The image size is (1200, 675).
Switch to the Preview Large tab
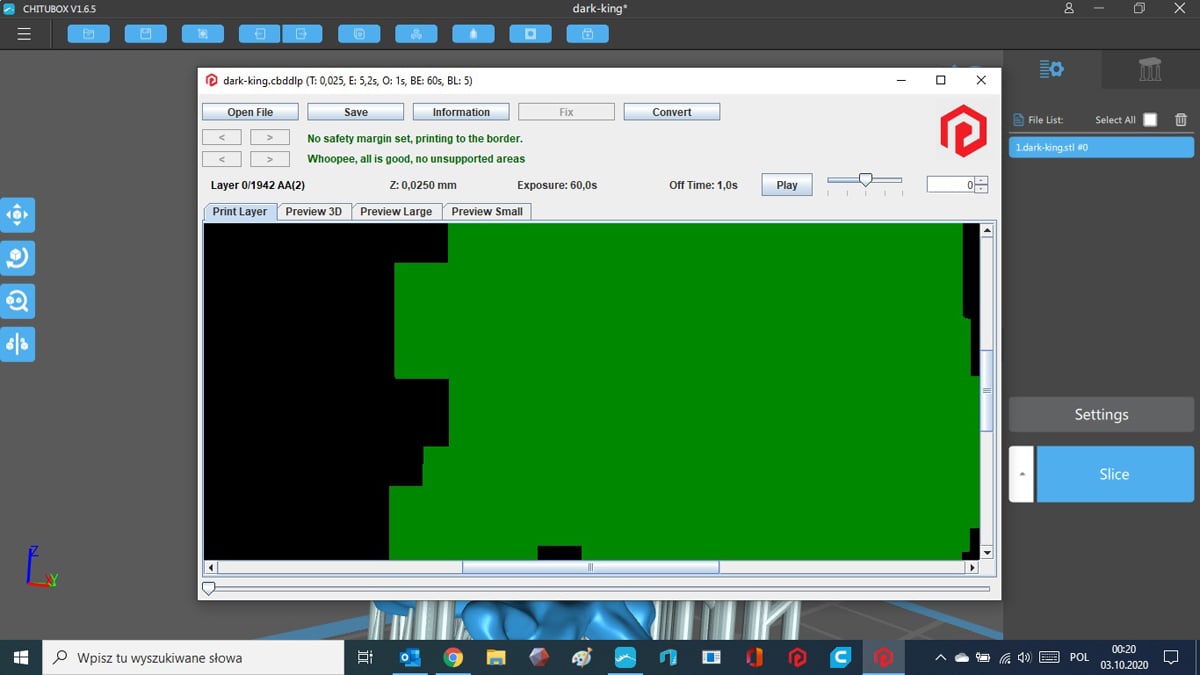[396, 212]
